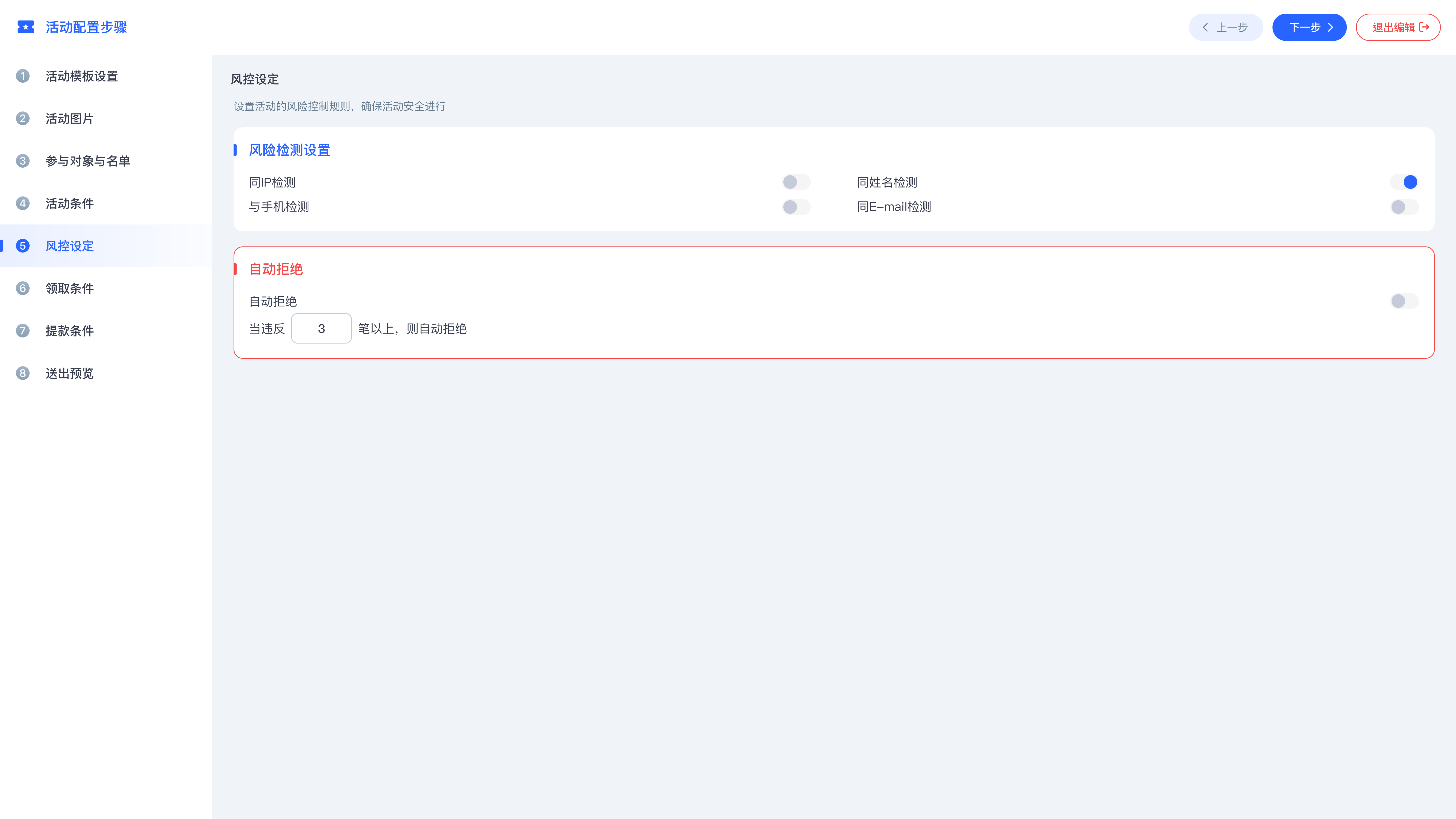
Task: Click step 1 number circle icon
Action: pyautogui.click(x=22, y=76)
